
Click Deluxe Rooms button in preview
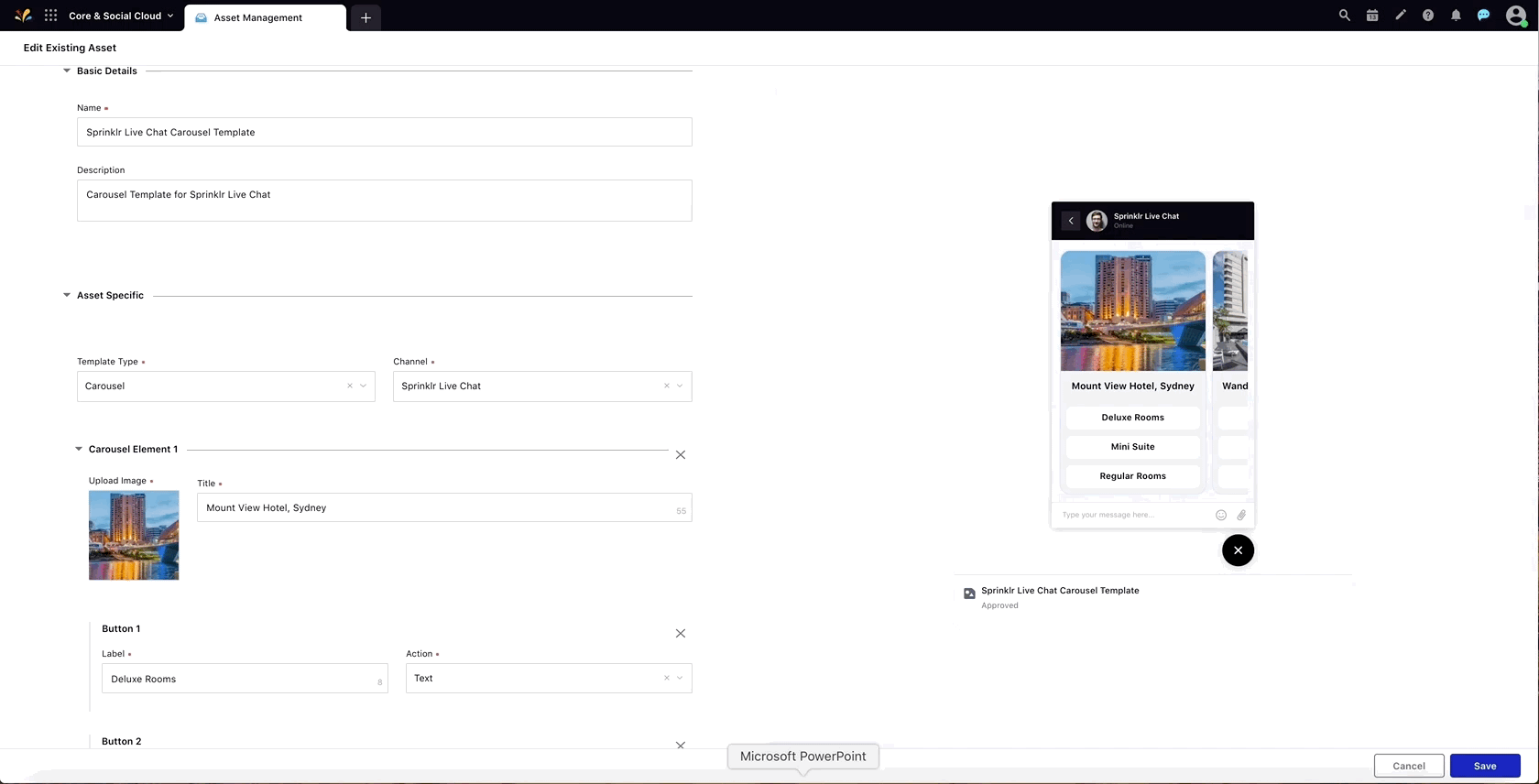tap(1133, 418)
